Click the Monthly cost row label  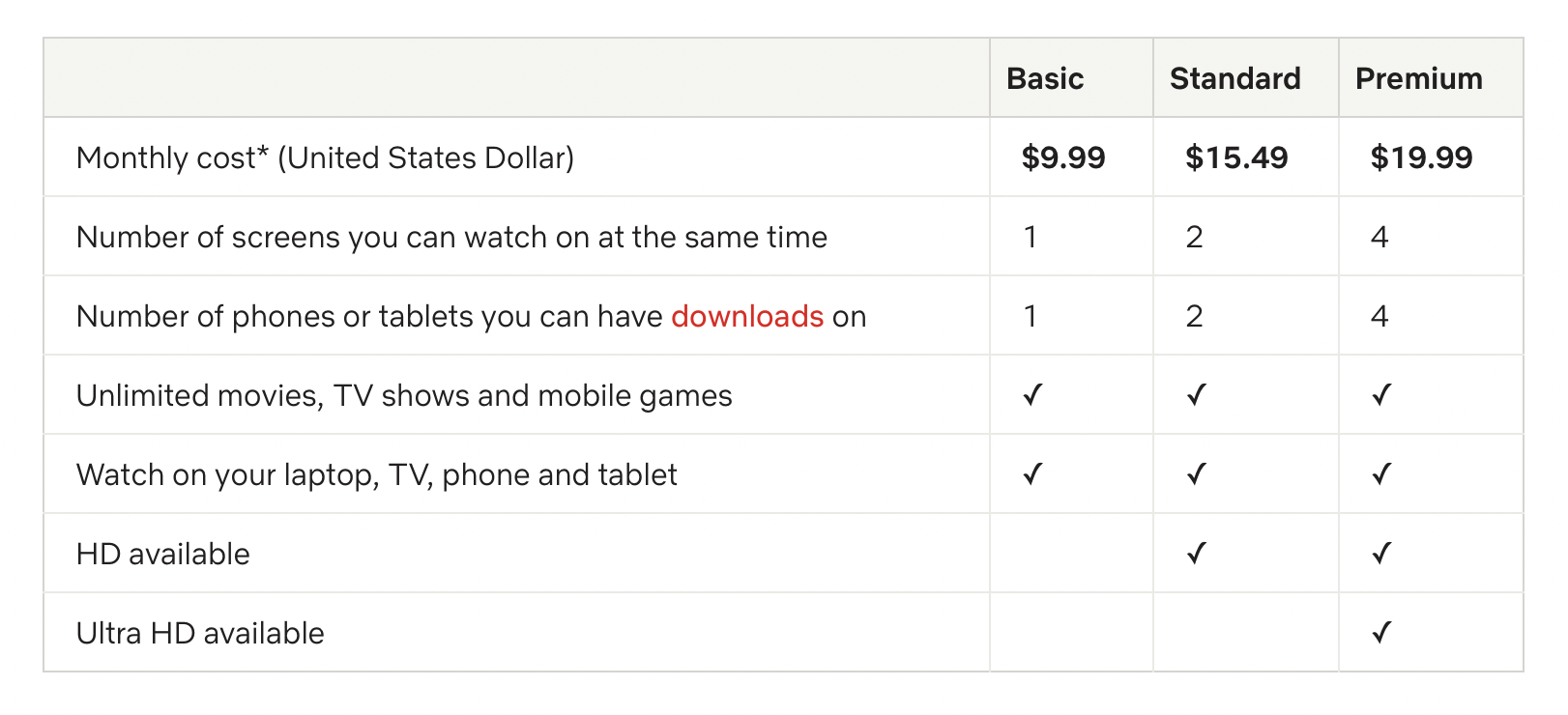click(x=325, y=158)
